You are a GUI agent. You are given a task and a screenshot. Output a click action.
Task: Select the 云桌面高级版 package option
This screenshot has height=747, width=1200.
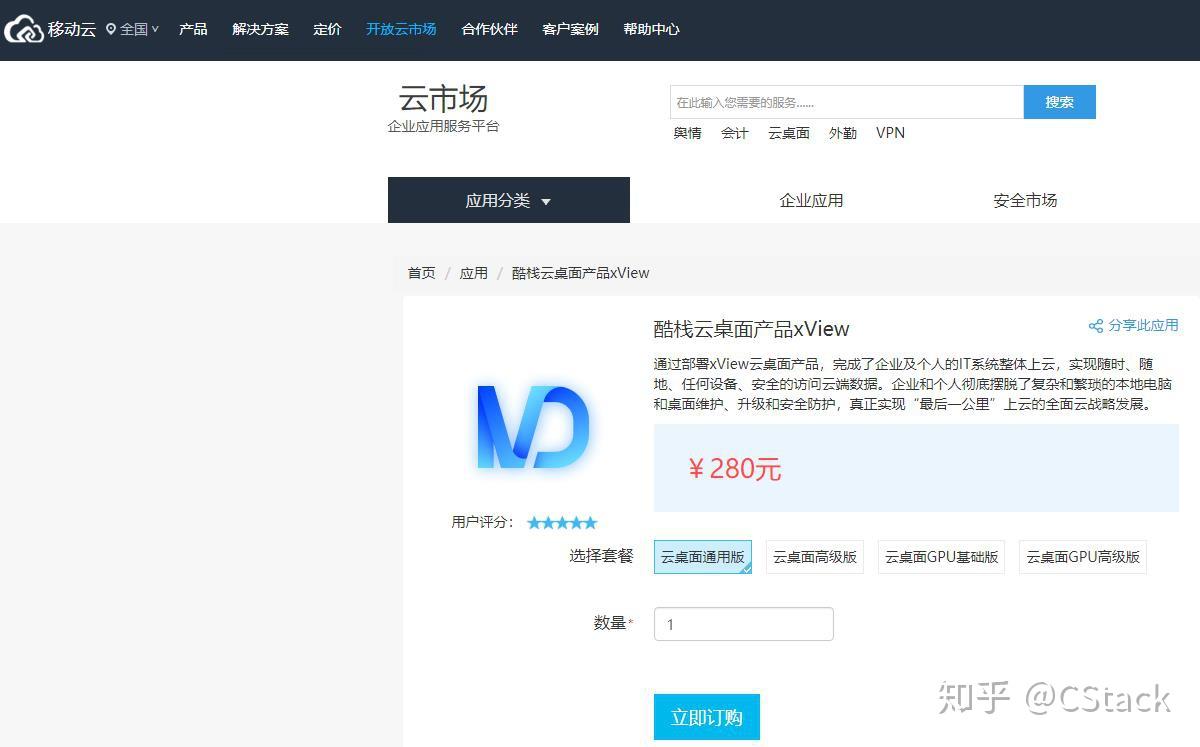tap(814, 557)
